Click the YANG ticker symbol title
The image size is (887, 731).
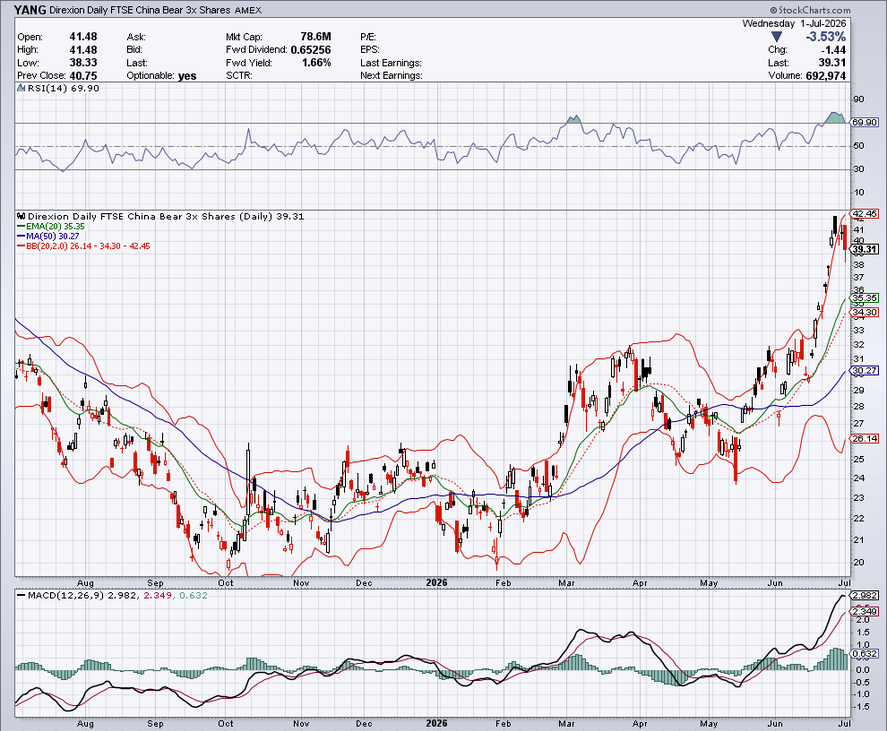pos(30,10)
